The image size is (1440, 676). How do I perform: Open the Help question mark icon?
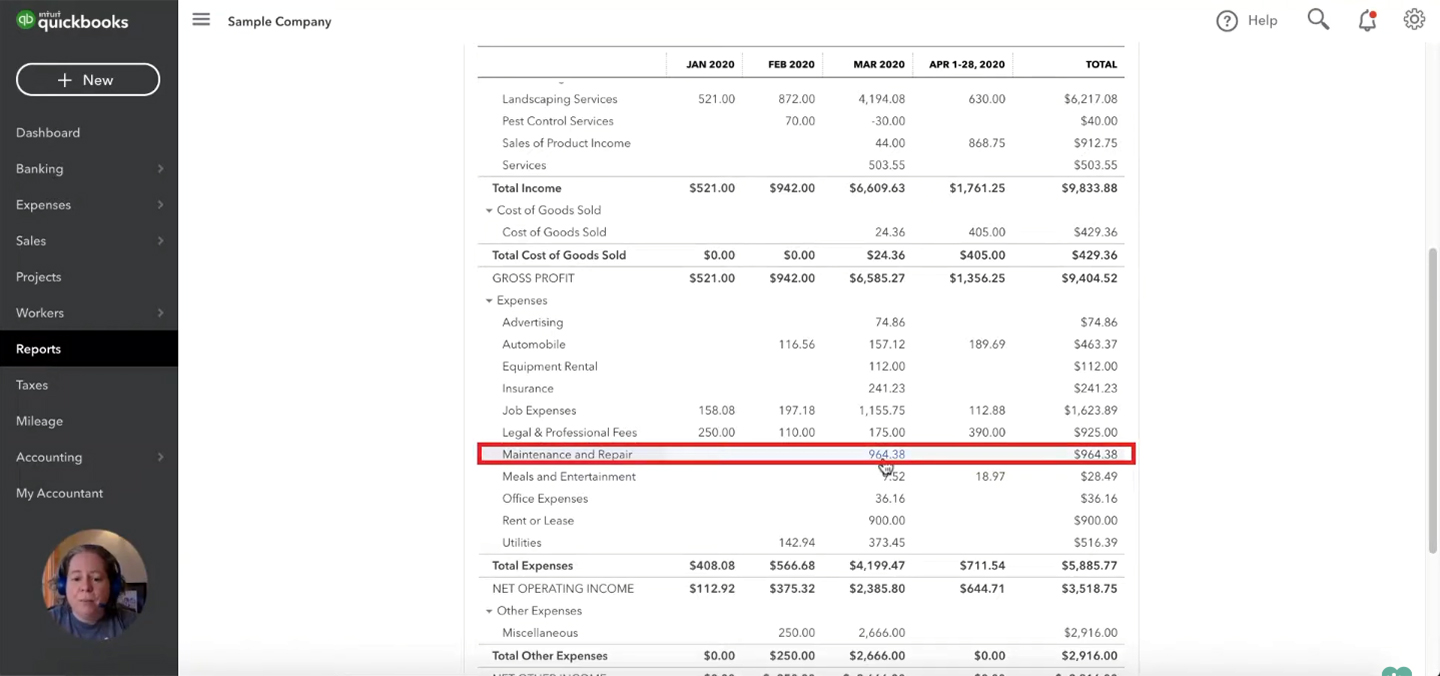[x=1227, y=21]
